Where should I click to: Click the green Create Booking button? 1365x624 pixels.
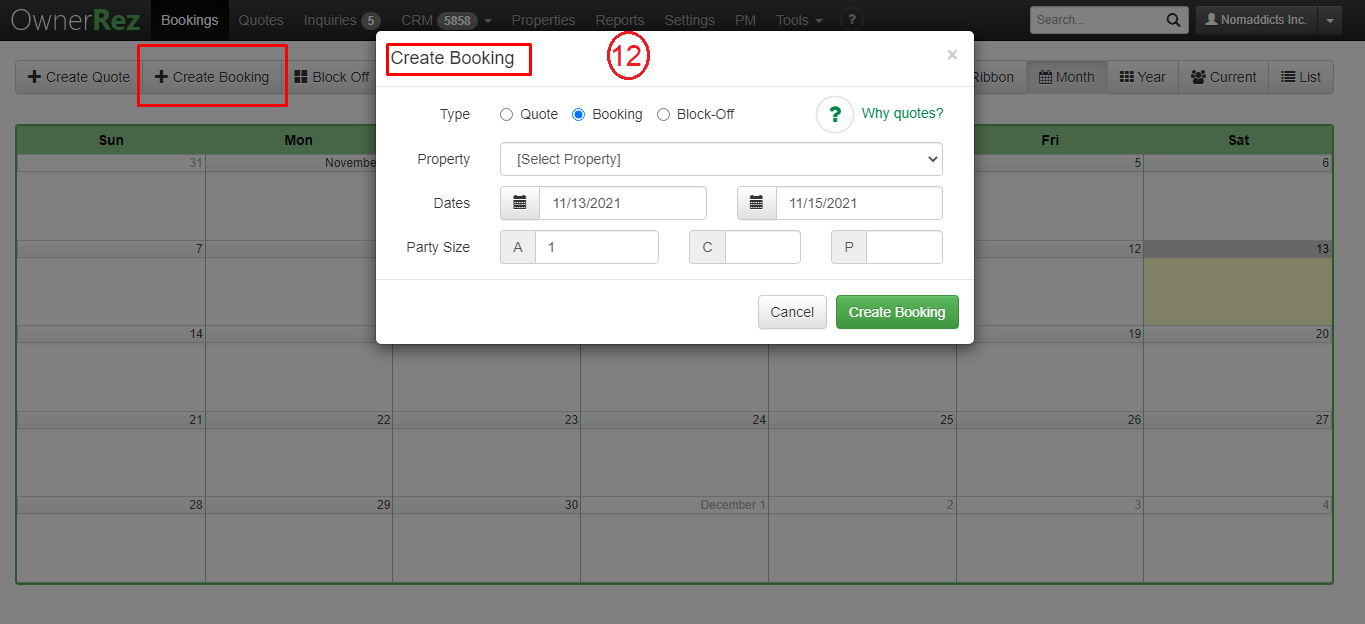(897, 312)
